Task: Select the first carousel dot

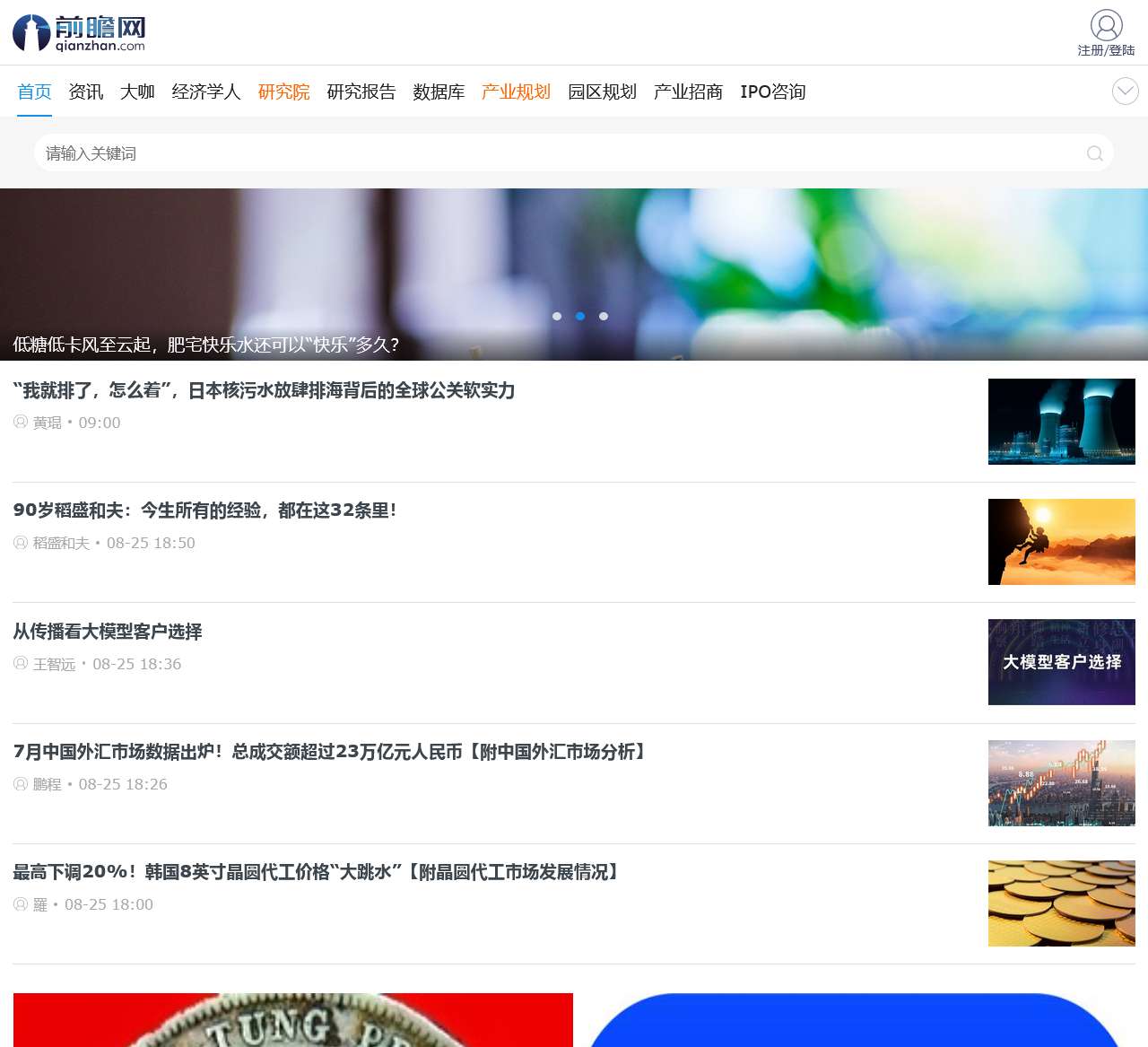Action: (x=557, y=316)
